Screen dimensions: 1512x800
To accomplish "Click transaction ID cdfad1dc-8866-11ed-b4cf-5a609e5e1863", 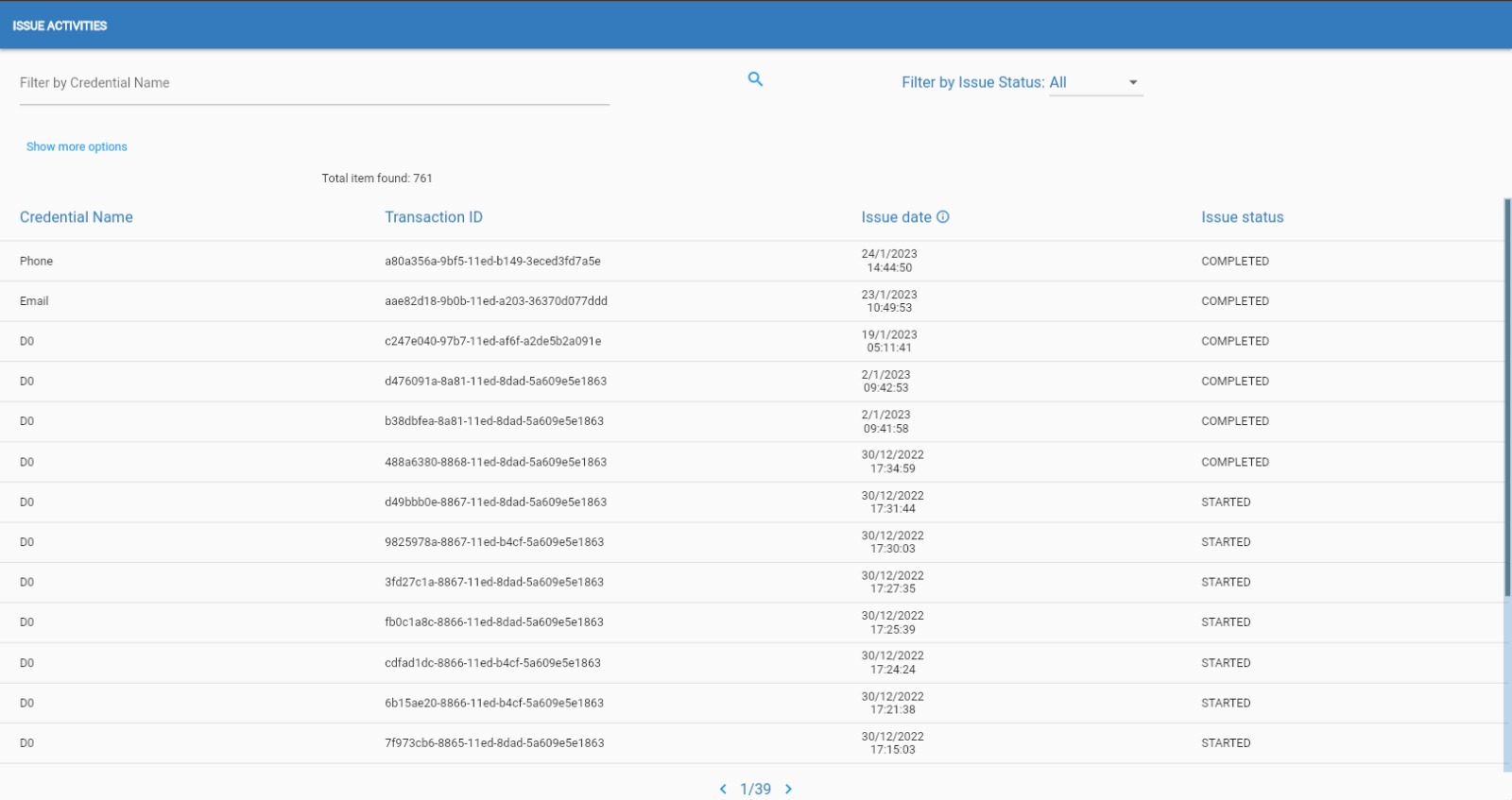I will point(492,663).
